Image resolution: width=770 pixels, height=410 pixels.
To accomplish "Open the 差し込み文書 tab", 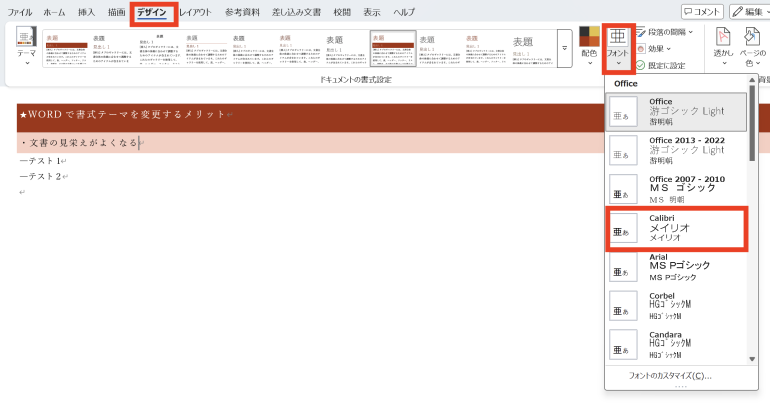I will 297,12.
